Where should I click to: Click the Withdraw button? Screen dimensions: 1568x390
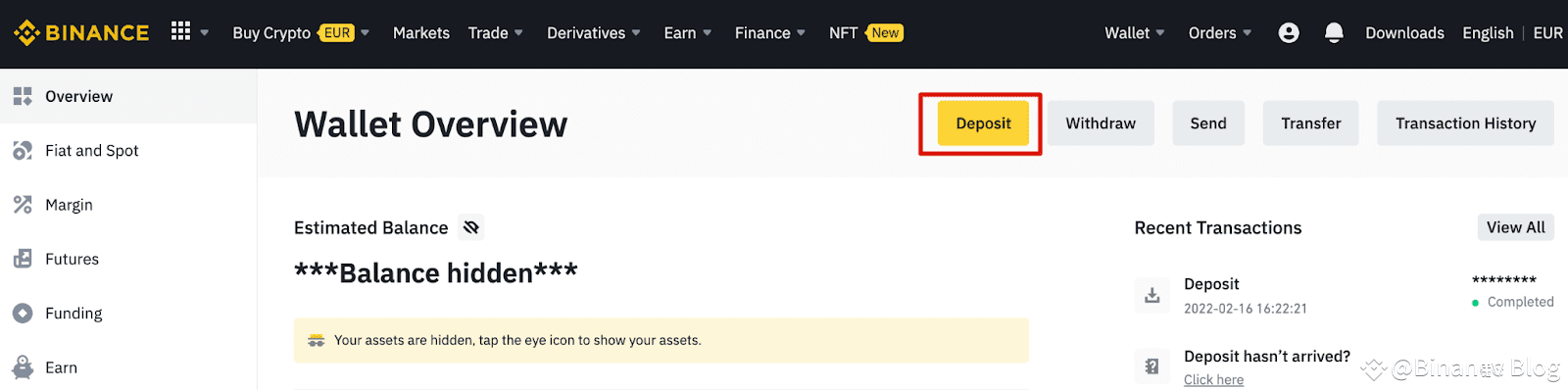tap(1101, 123)
